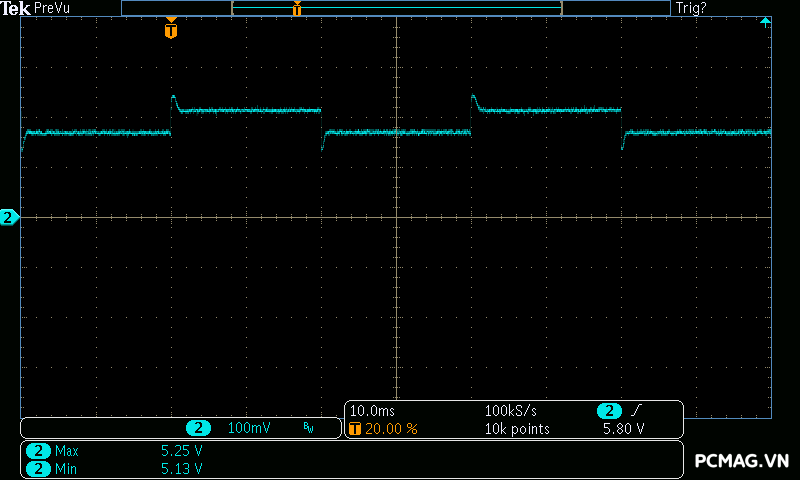Click the bandwidth limit Bw indicator

point(308,428)
